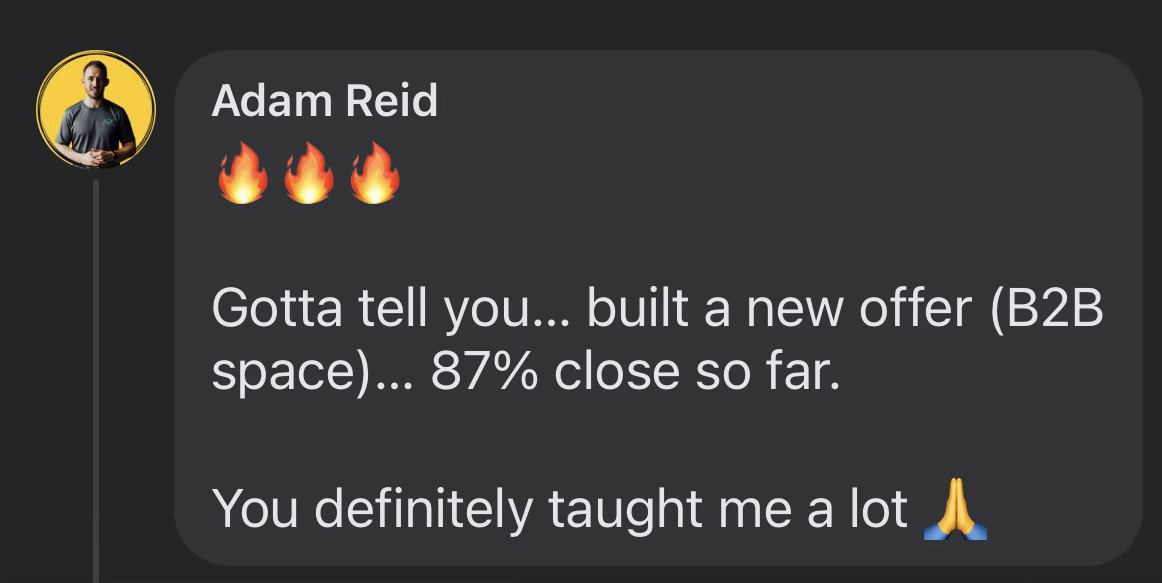Screen dimensions: 1162x583
Task: Open Adam Reid's profile picture
Action: pyautogui.click(x=96, y=112)
